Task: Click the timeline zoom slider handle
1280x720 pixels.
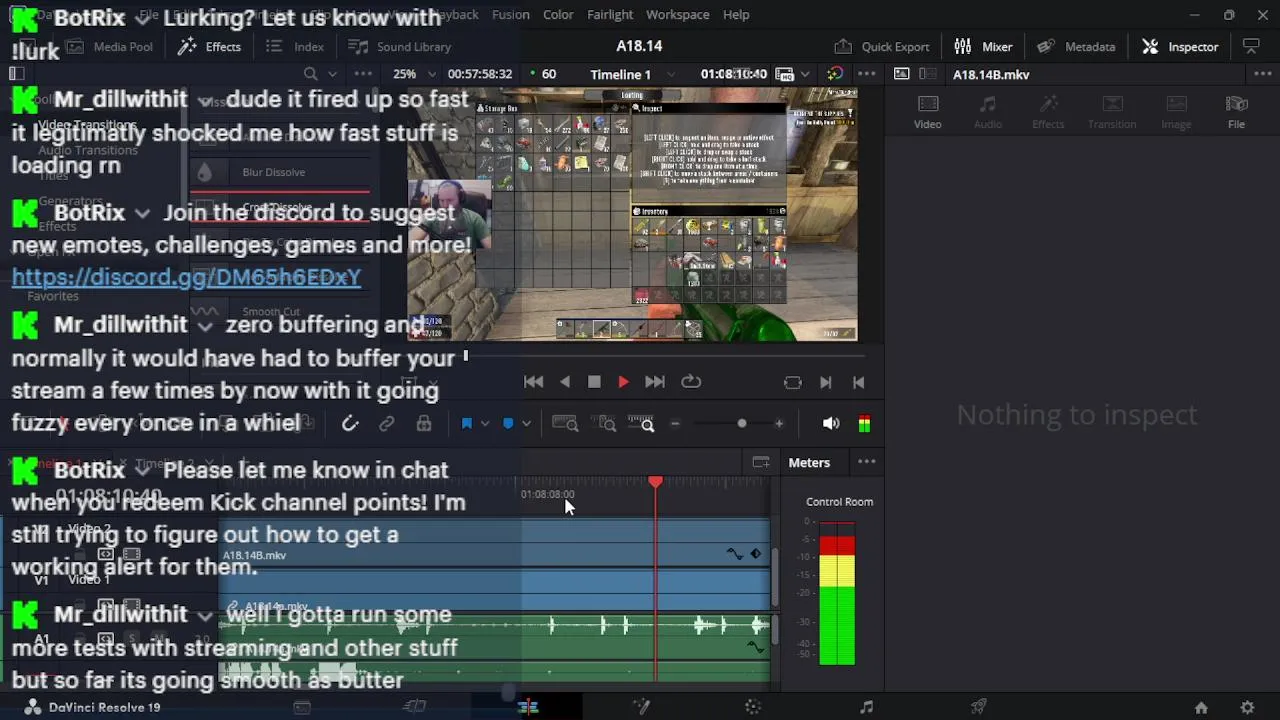Action: click(742, 424)
